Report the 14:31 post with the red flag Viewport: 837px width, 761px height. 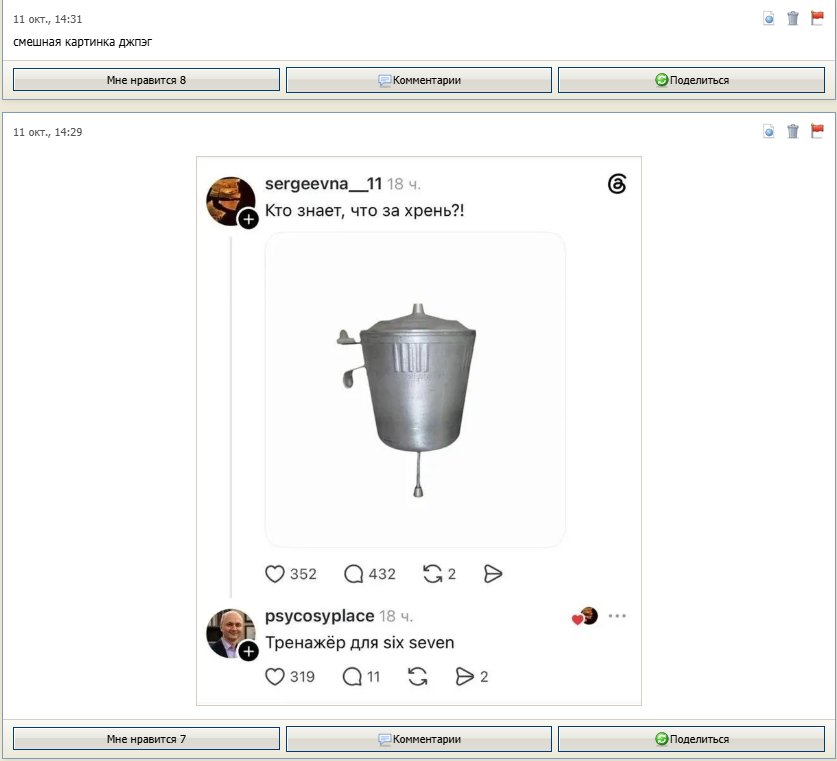pos(817,18)
